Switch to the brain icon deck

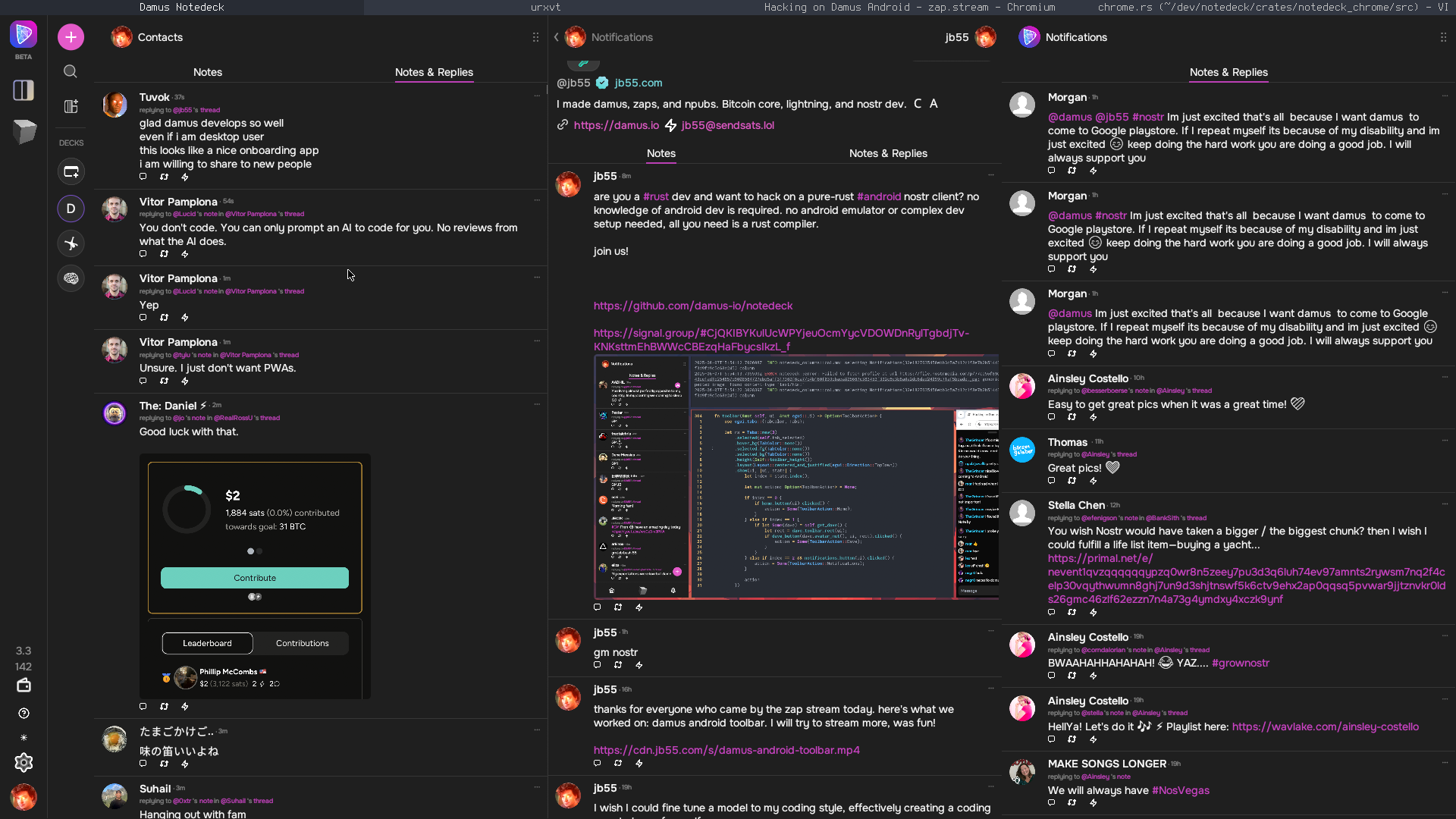(x=71, y=278)
